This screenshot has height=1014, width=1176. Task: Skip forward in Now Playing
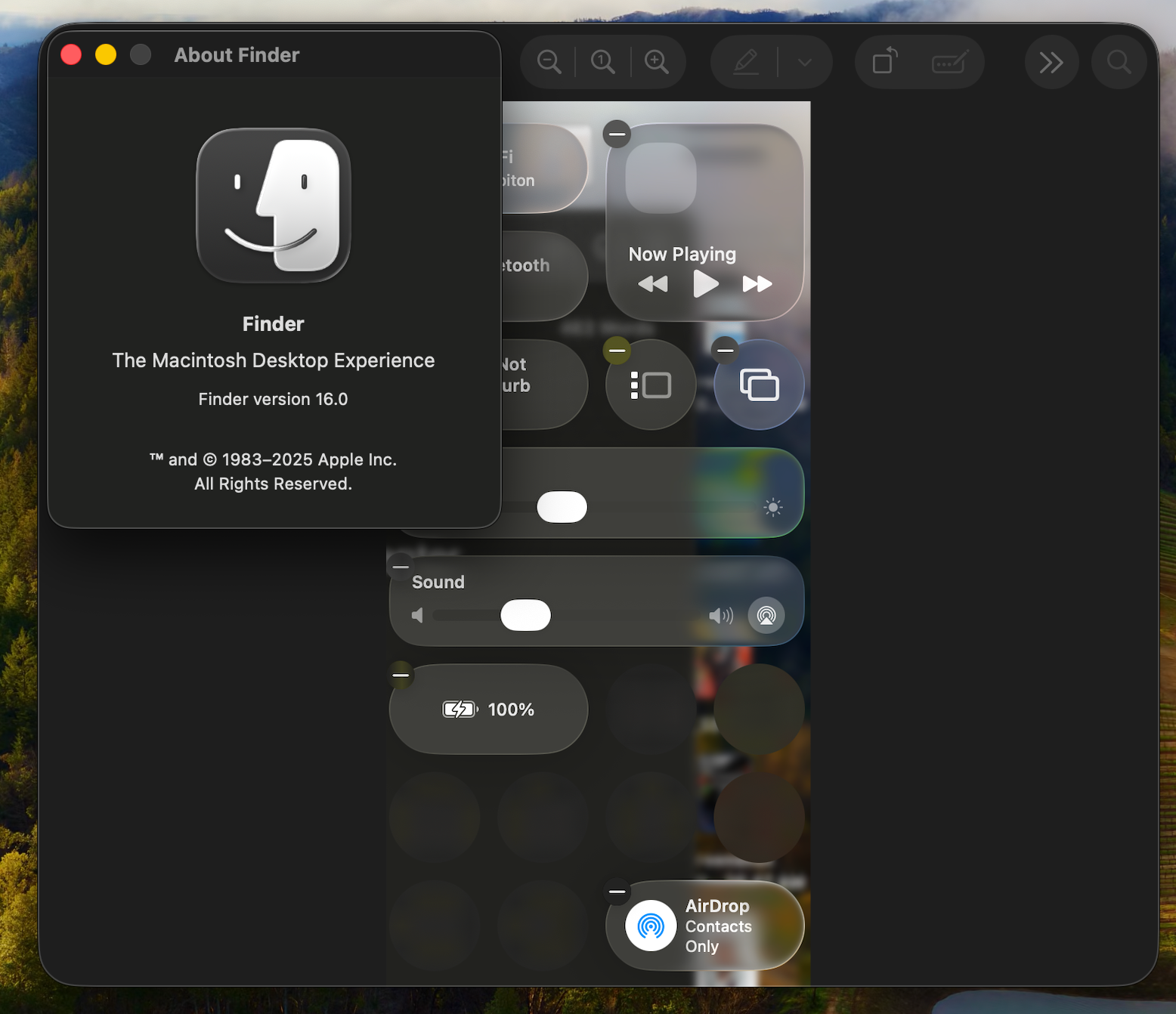[757, 284]
